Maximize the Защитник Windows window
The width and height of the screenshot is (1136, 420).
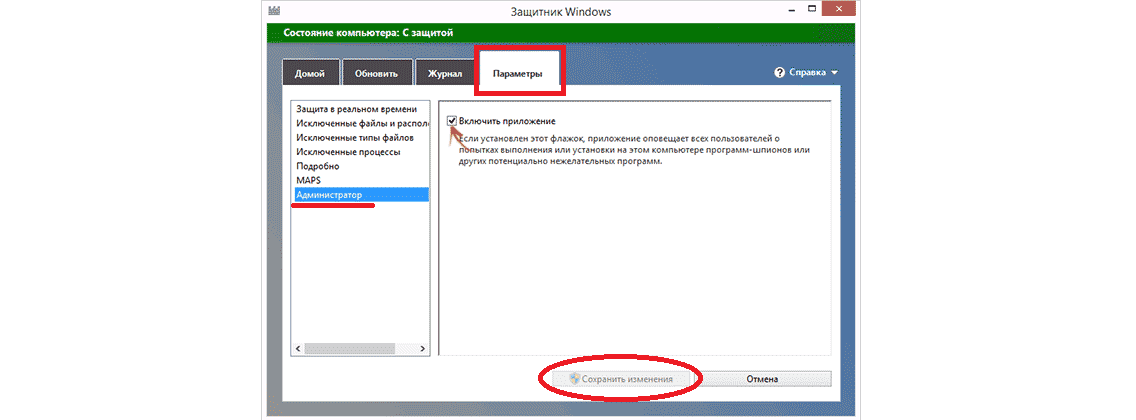(814, 9)
